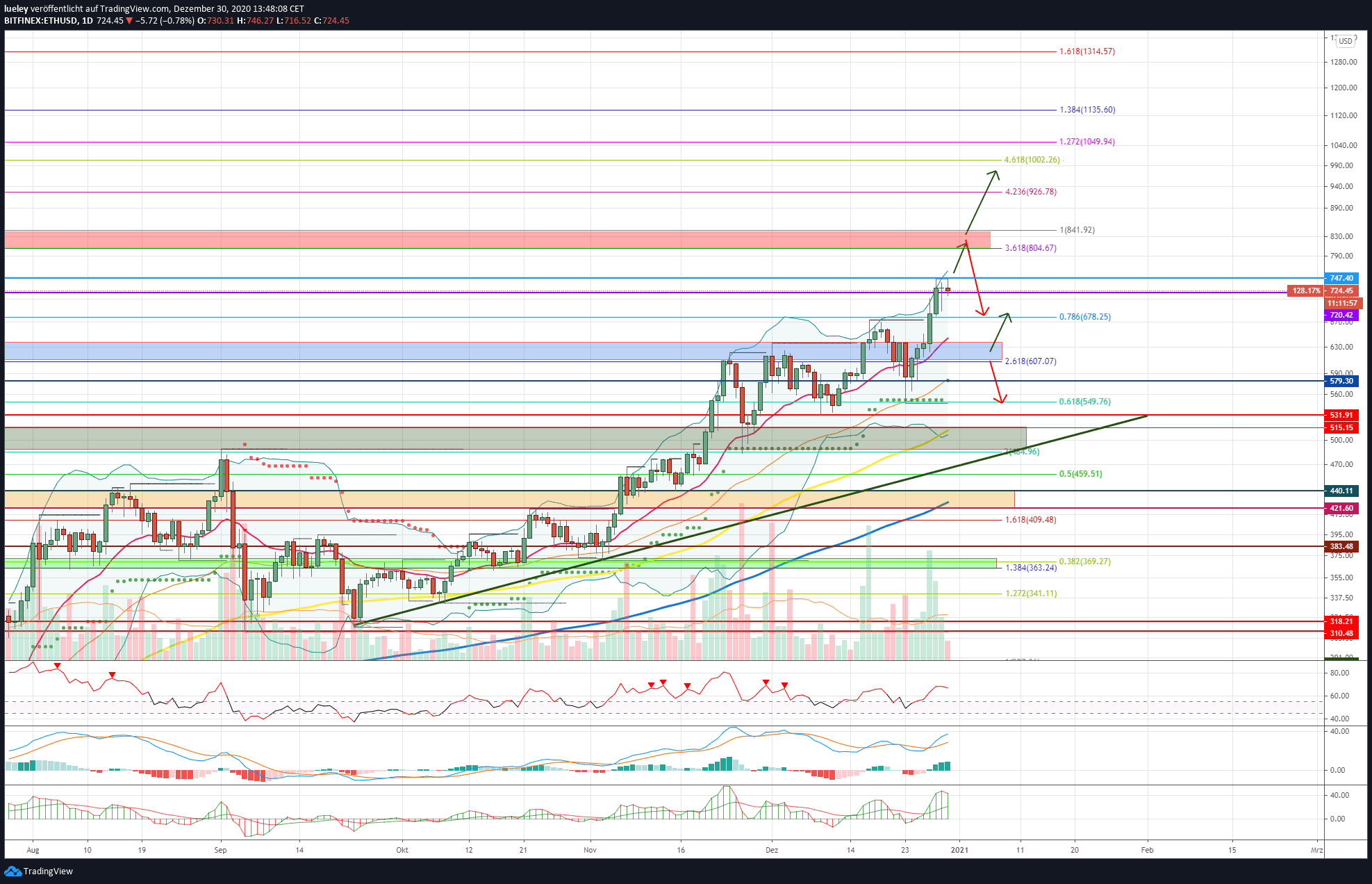Select the 4.236(926.78) extension label

tap(1031, 192)
